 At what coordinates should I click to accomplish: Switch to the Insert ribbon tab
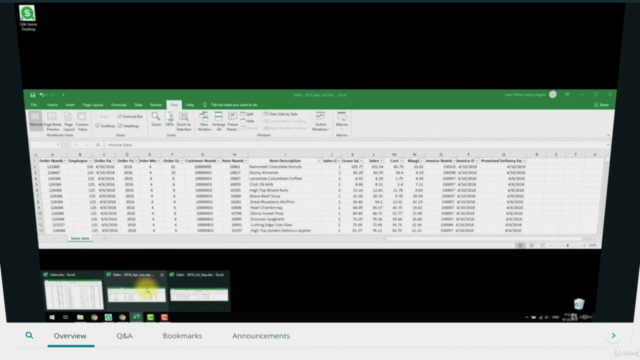[70, 105]
